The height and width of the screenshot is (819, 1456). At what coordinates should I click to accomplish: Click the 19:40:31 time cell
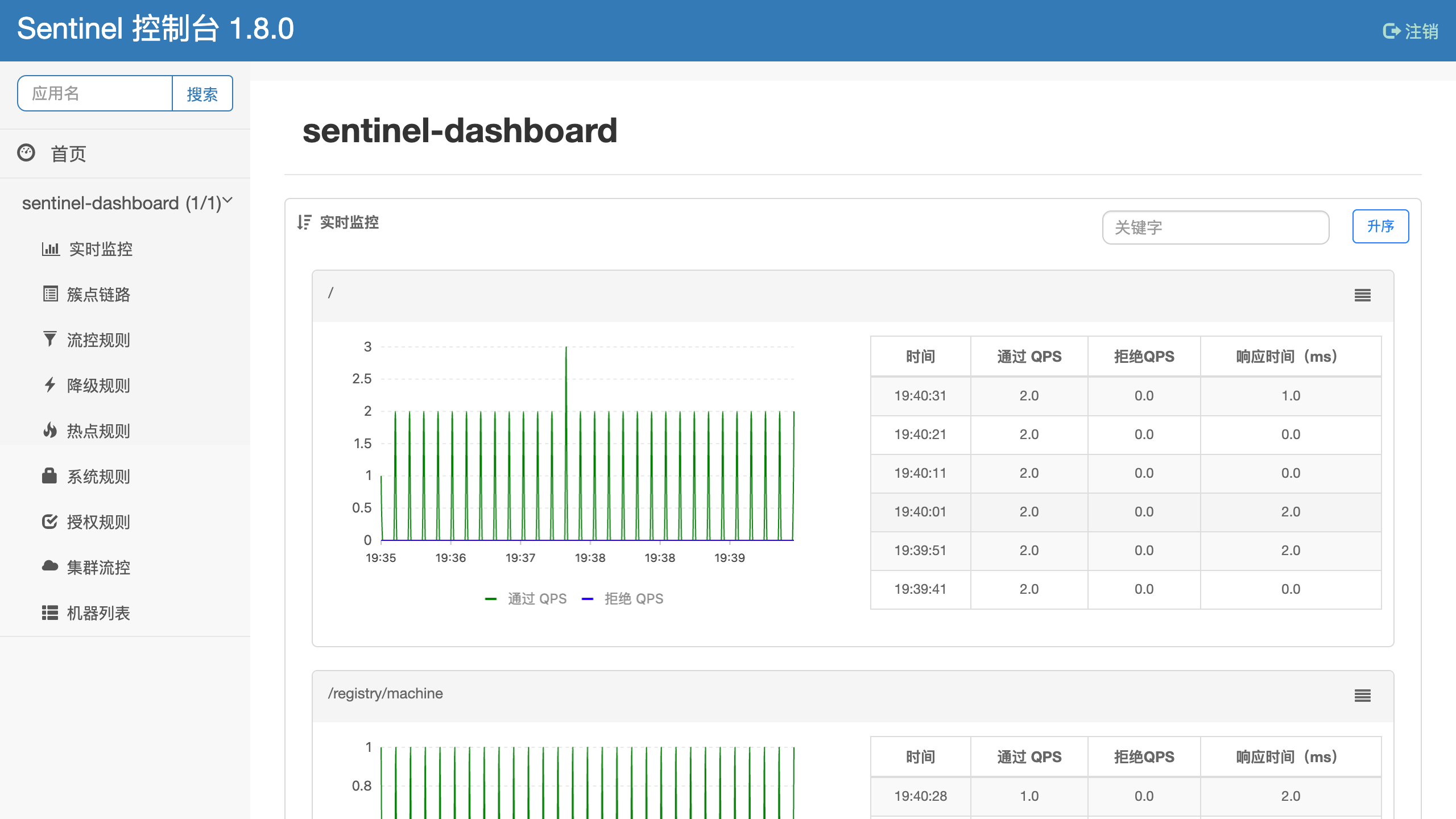coord(920,396)
